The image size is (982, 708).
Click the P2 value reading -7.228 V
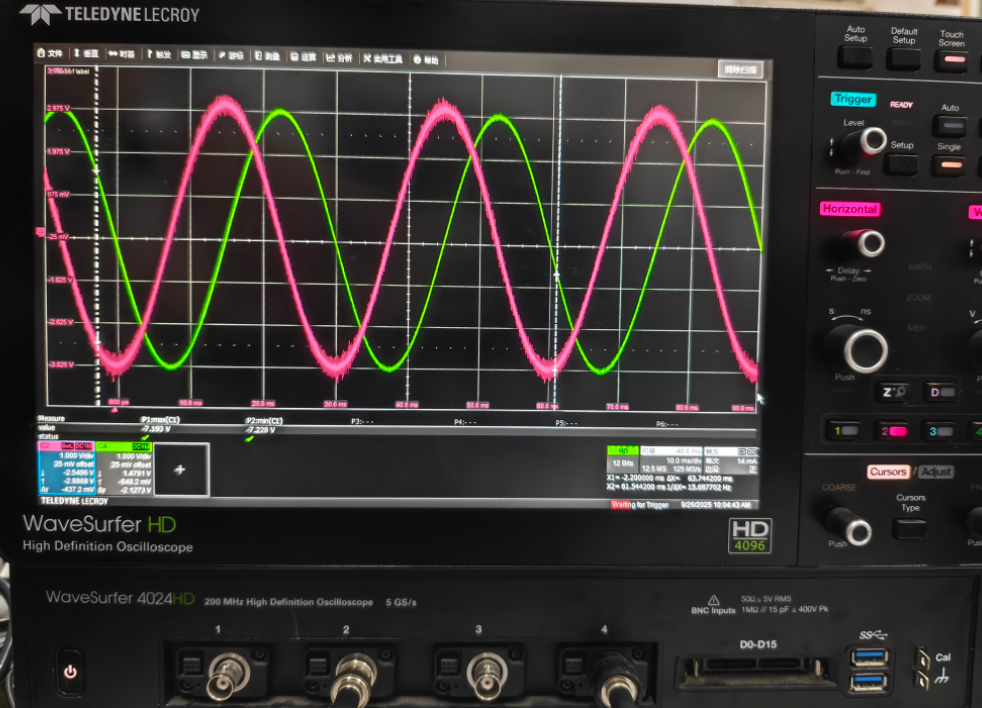(x=261, y=430)
